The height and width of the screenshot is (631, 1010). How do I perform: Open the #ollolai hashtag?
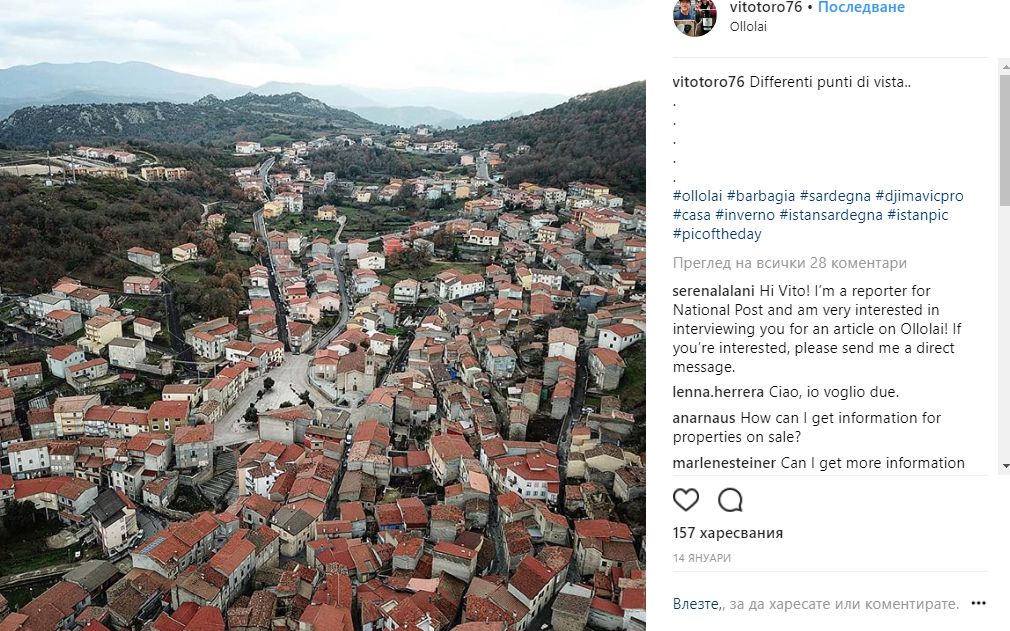[698, 196]
